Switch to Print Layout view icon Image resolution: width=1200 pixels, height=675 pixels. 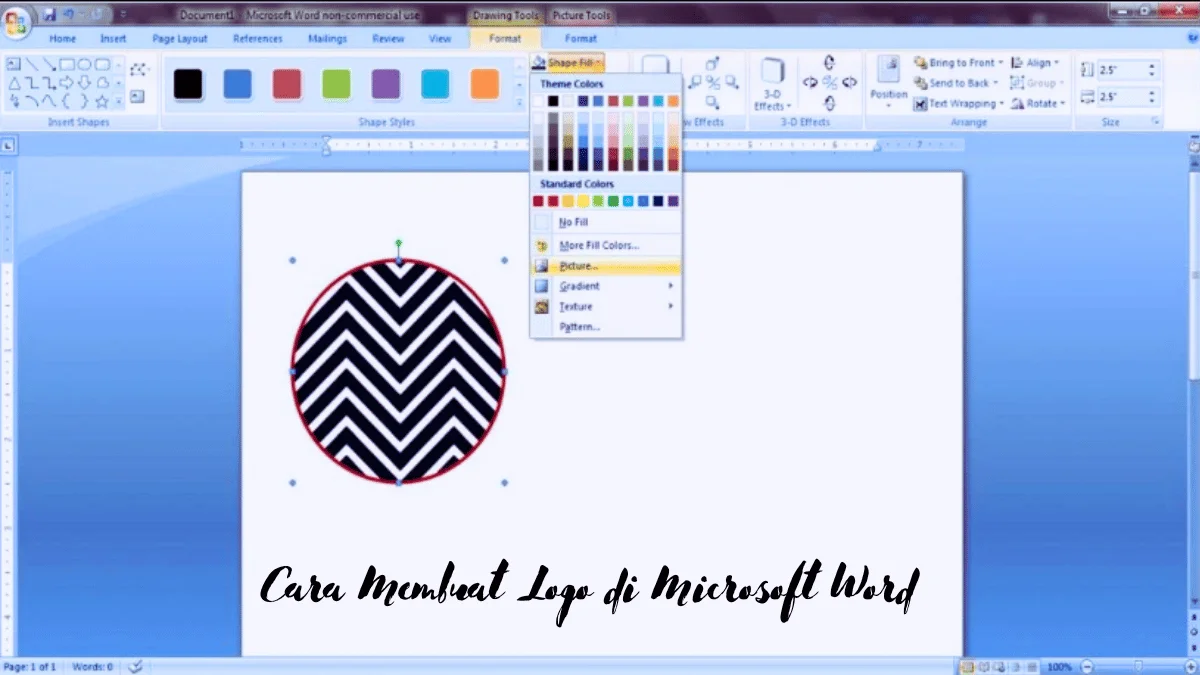click(967, 665)
